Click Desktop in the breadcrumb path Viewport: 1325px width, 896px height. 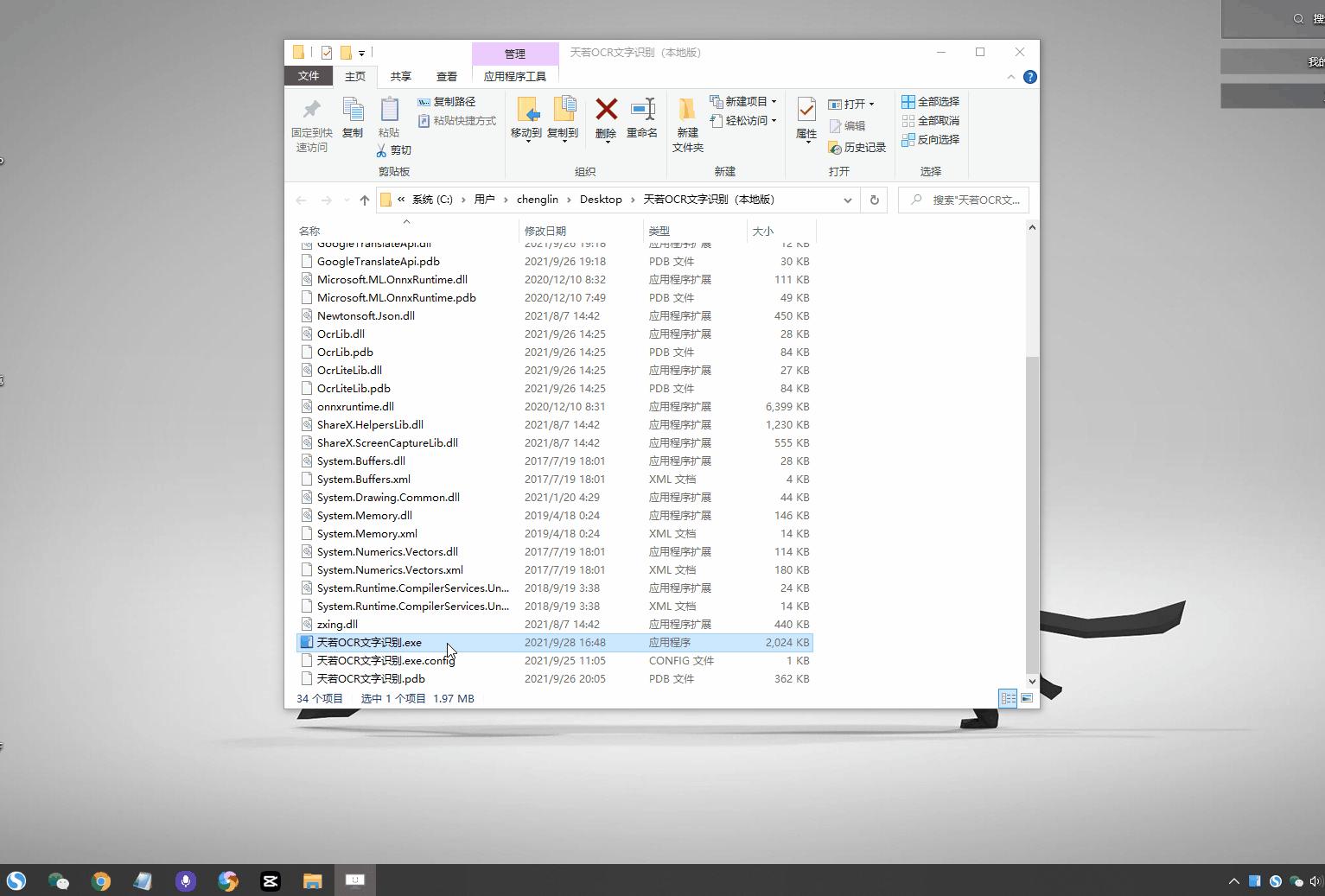601,200
